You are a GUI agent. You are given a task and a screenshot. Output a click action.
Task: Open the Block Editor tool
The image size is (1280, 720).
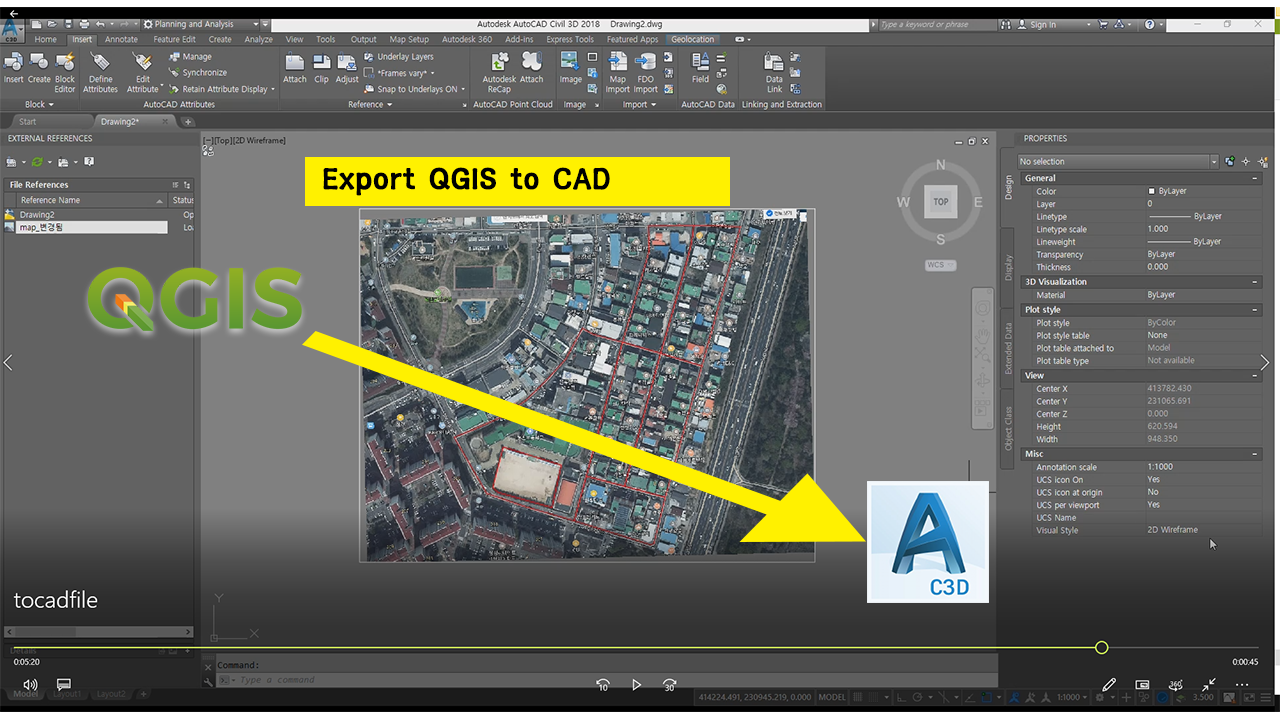[x=65, y=73]
